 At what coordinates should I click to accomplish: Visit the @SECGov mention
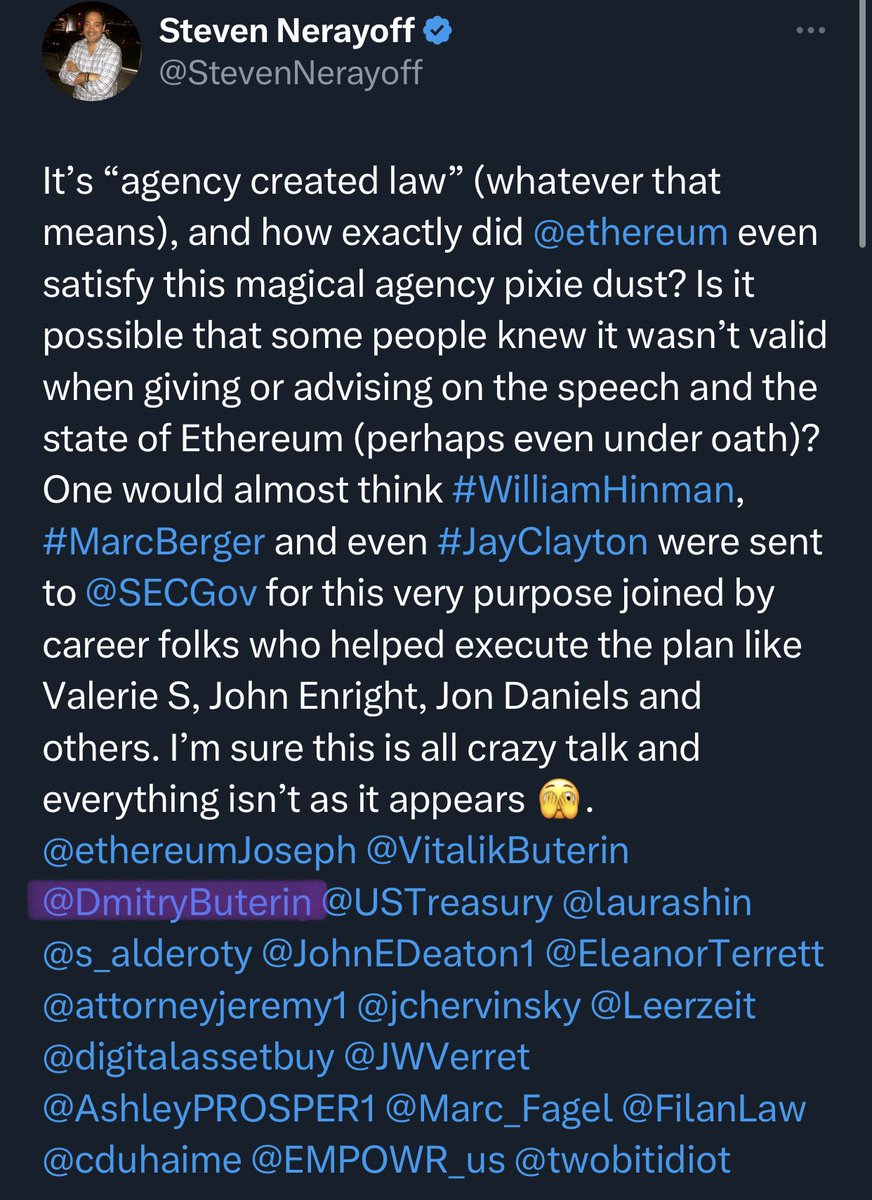coord(172,594)
